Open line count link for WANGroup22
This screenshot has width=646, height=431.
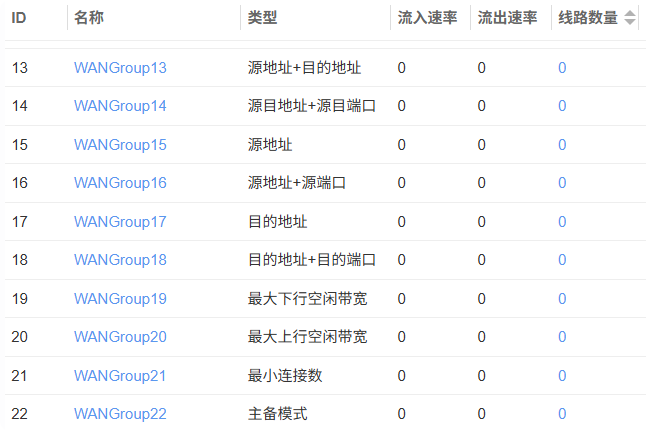coord(562,414)
